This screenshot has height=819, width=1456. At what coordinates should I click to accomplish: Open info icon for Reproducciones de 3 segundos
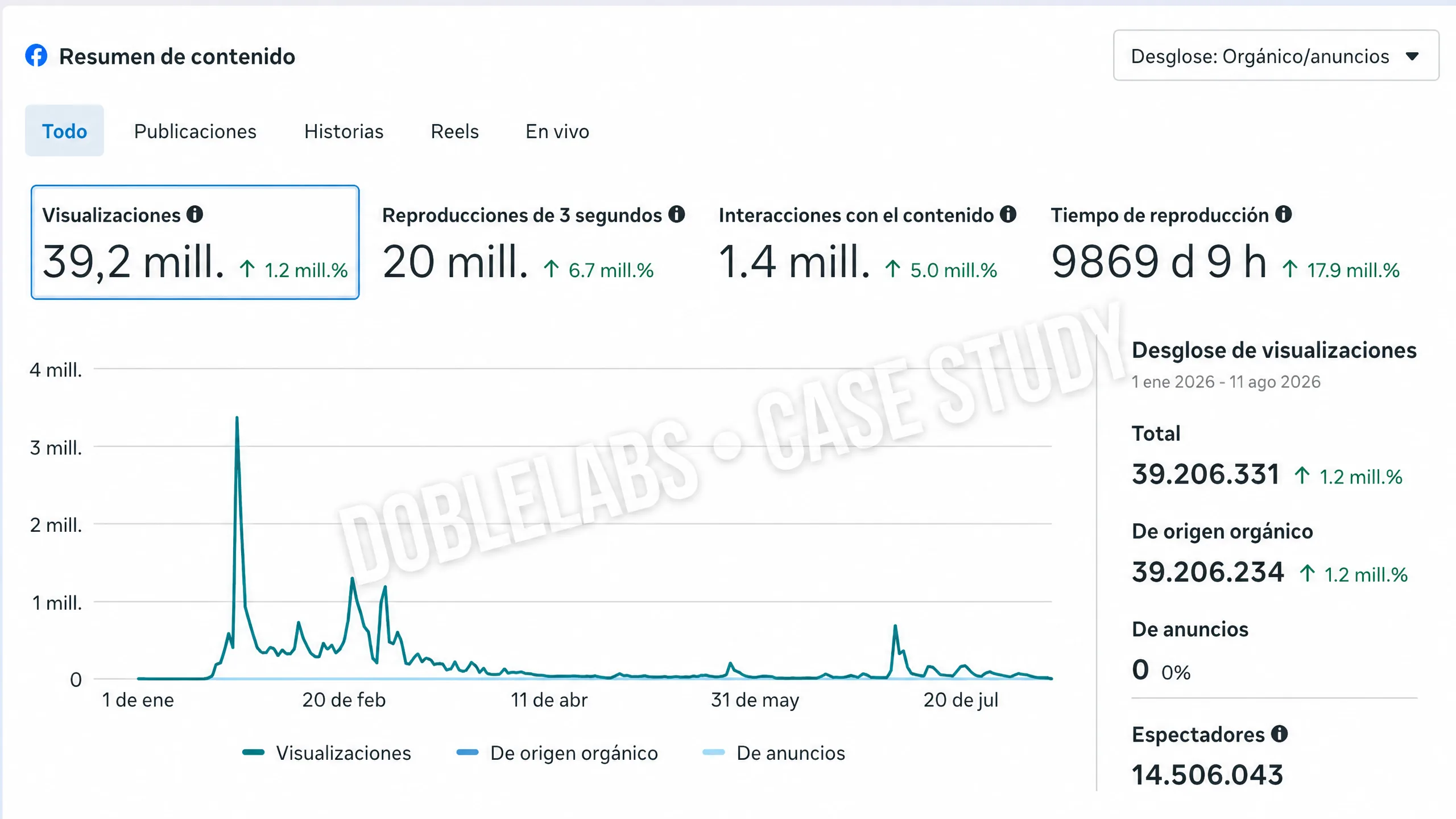pyautogui.click(x=676, y=214)
